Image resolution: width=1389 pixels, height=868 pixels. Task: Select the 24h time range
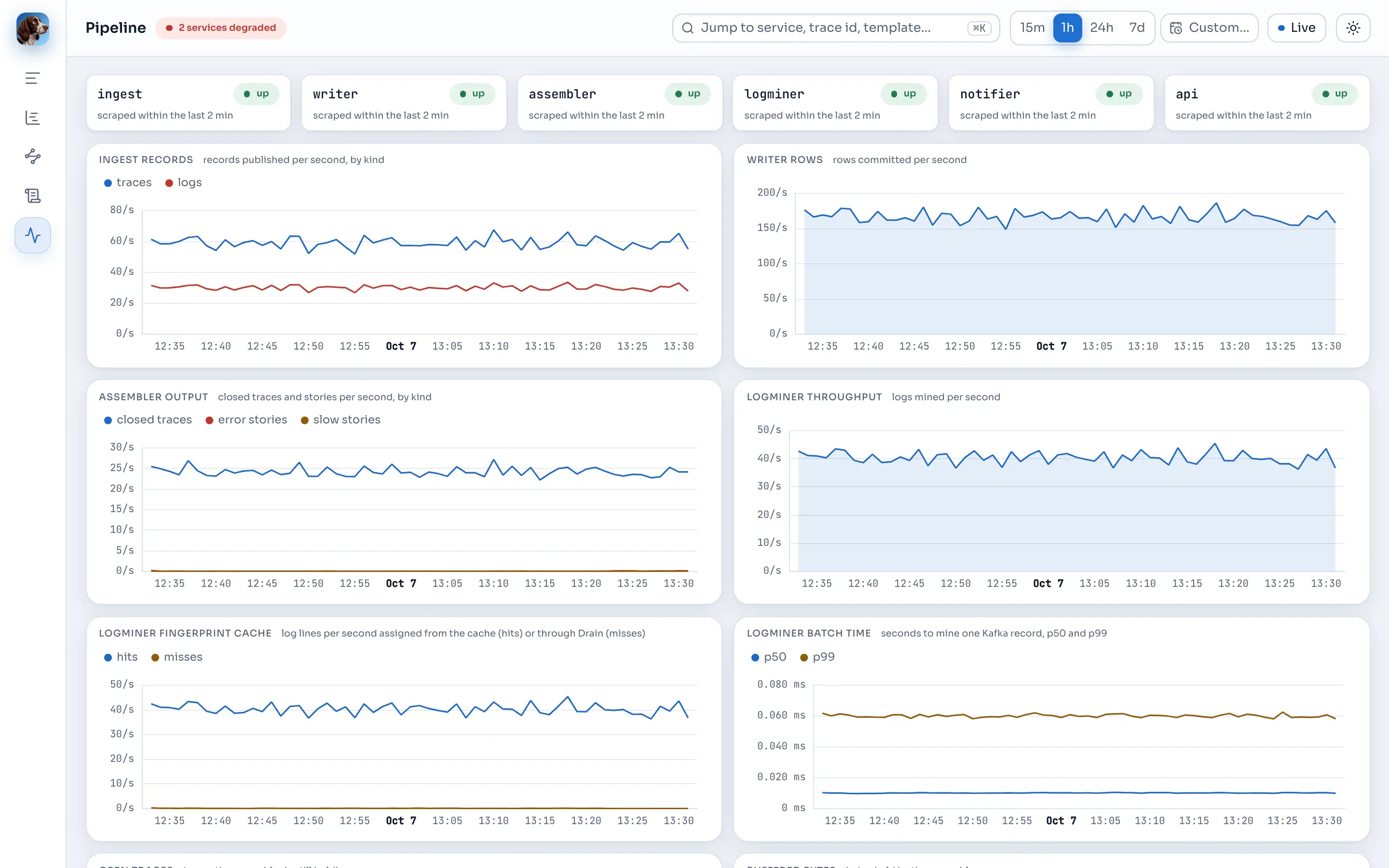1102,28
